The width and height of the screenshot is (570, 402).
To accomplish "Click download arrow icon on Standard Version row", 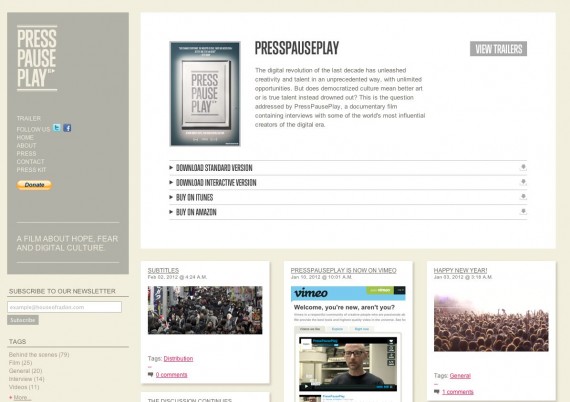I will 523,167.
